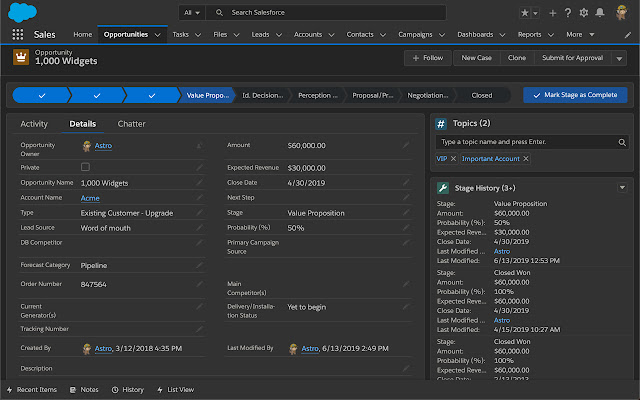Switch to the Activity tab
640x400 pixels.
[34, 124]
